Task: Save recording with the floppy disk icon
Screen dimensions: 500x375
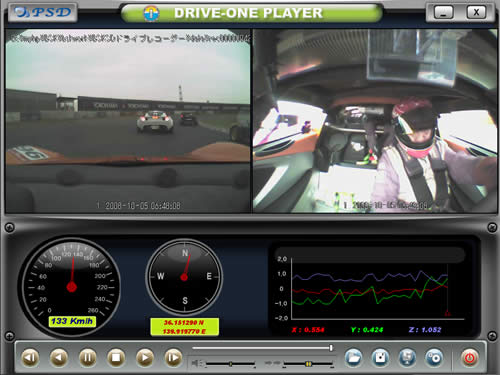Action: (x=380, y=358)
